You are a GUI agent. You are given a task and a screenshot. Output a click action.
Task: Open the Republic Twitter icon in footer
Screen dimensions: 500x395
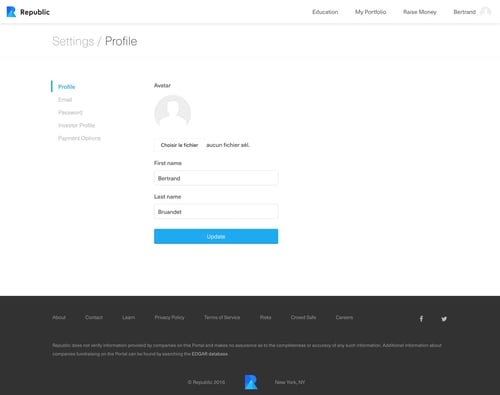[x=444, y=319]
